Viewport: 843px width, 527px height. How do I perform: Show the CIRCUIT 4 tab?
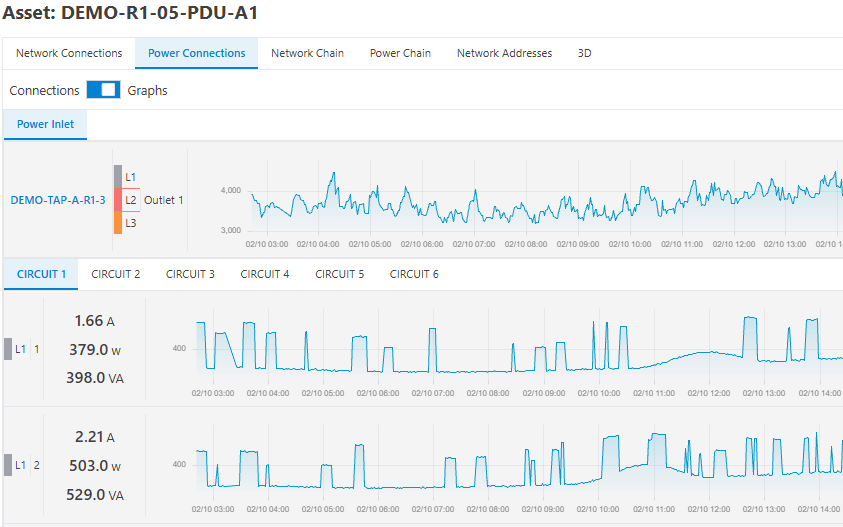pyautogui.click(x=265, y=274)
